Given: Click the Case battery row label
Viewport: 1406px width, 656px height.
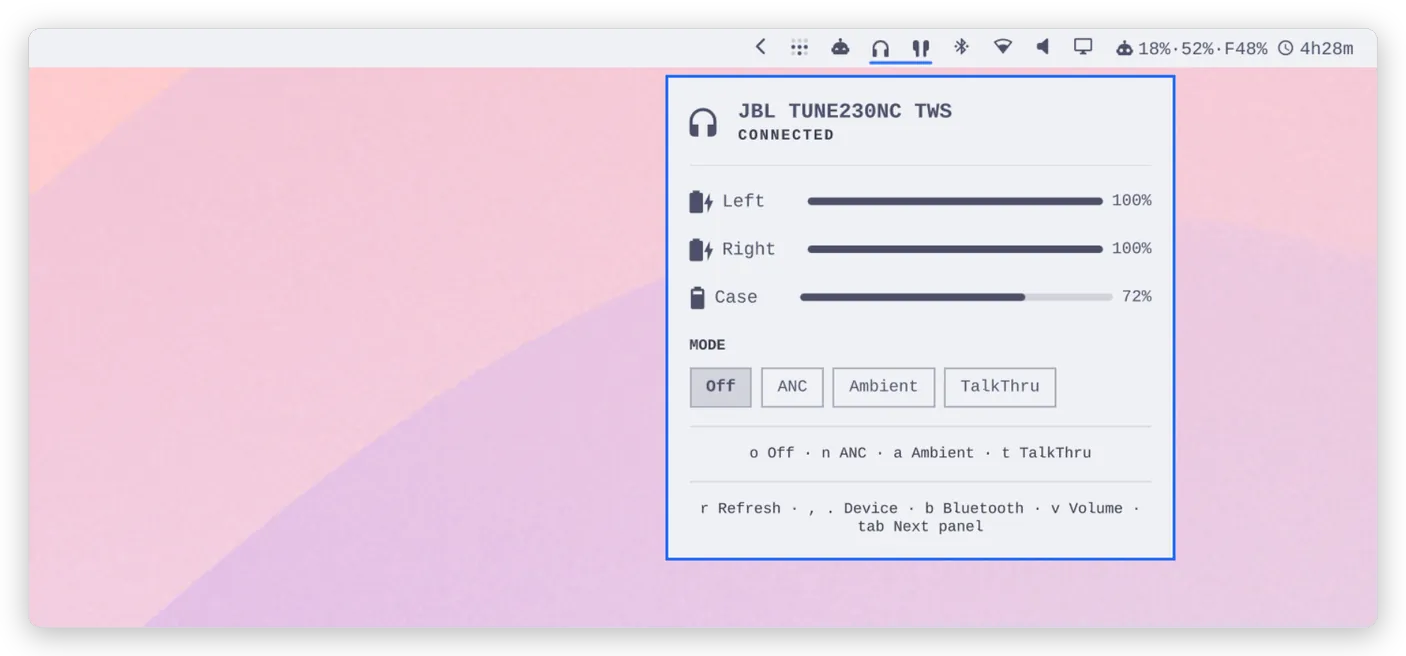Looking at the screenshot, I should [736, 297].
